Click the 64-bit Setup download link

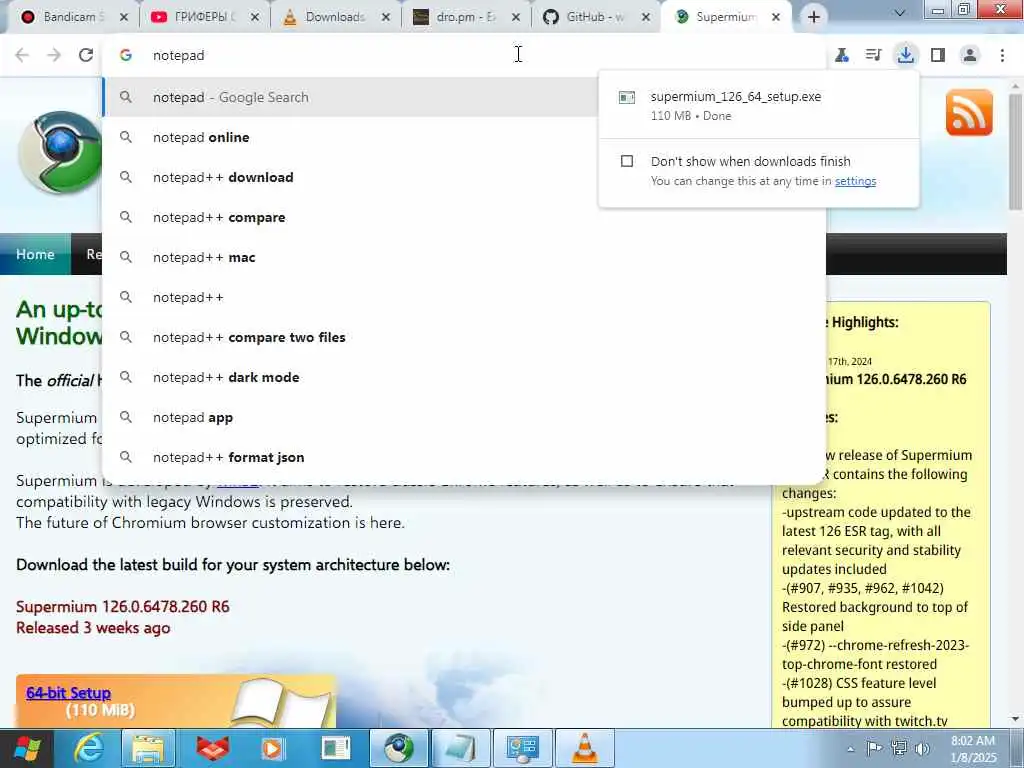coord(69,693)
